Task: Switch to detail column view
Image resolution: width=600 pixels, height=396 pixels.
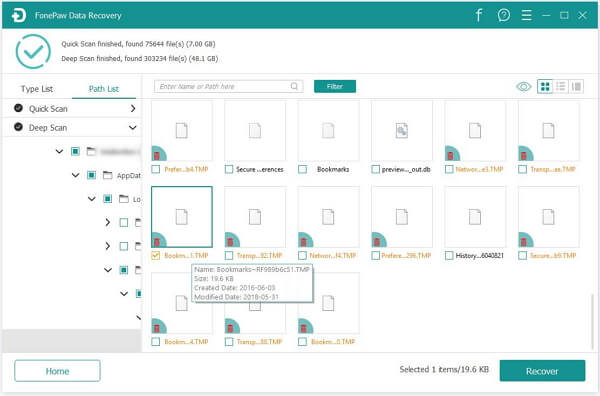Action: click(576, 86)
